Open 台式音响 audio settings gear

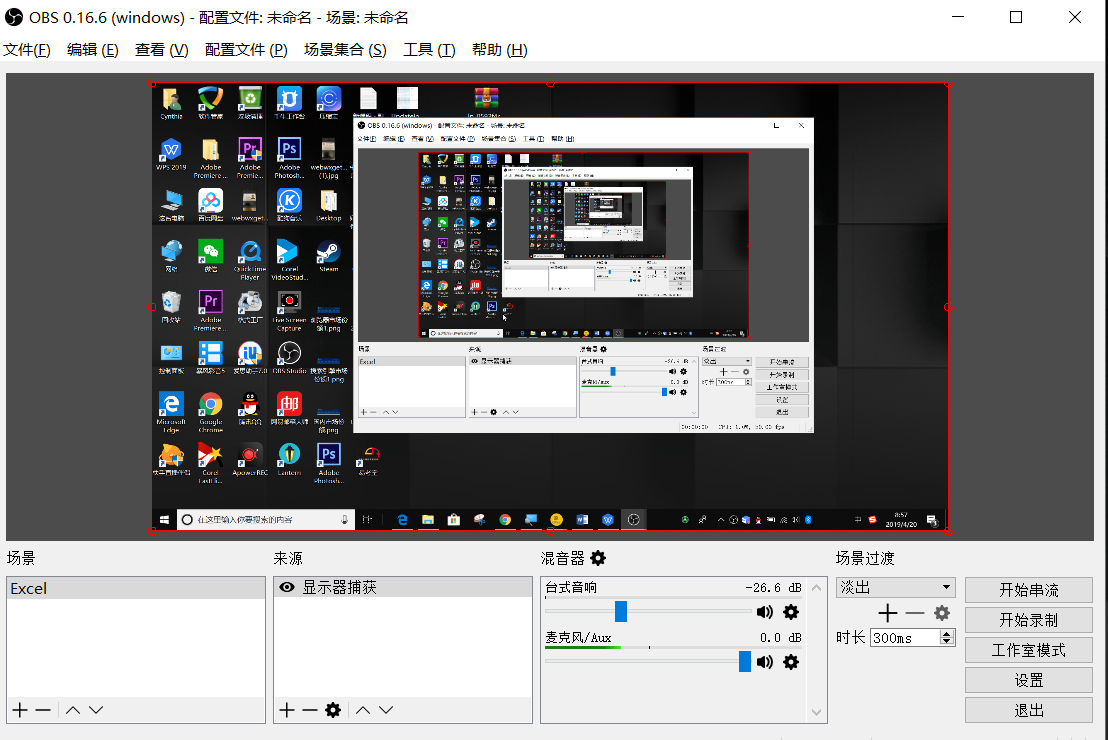pyautogui.click(x=791, y=612)
